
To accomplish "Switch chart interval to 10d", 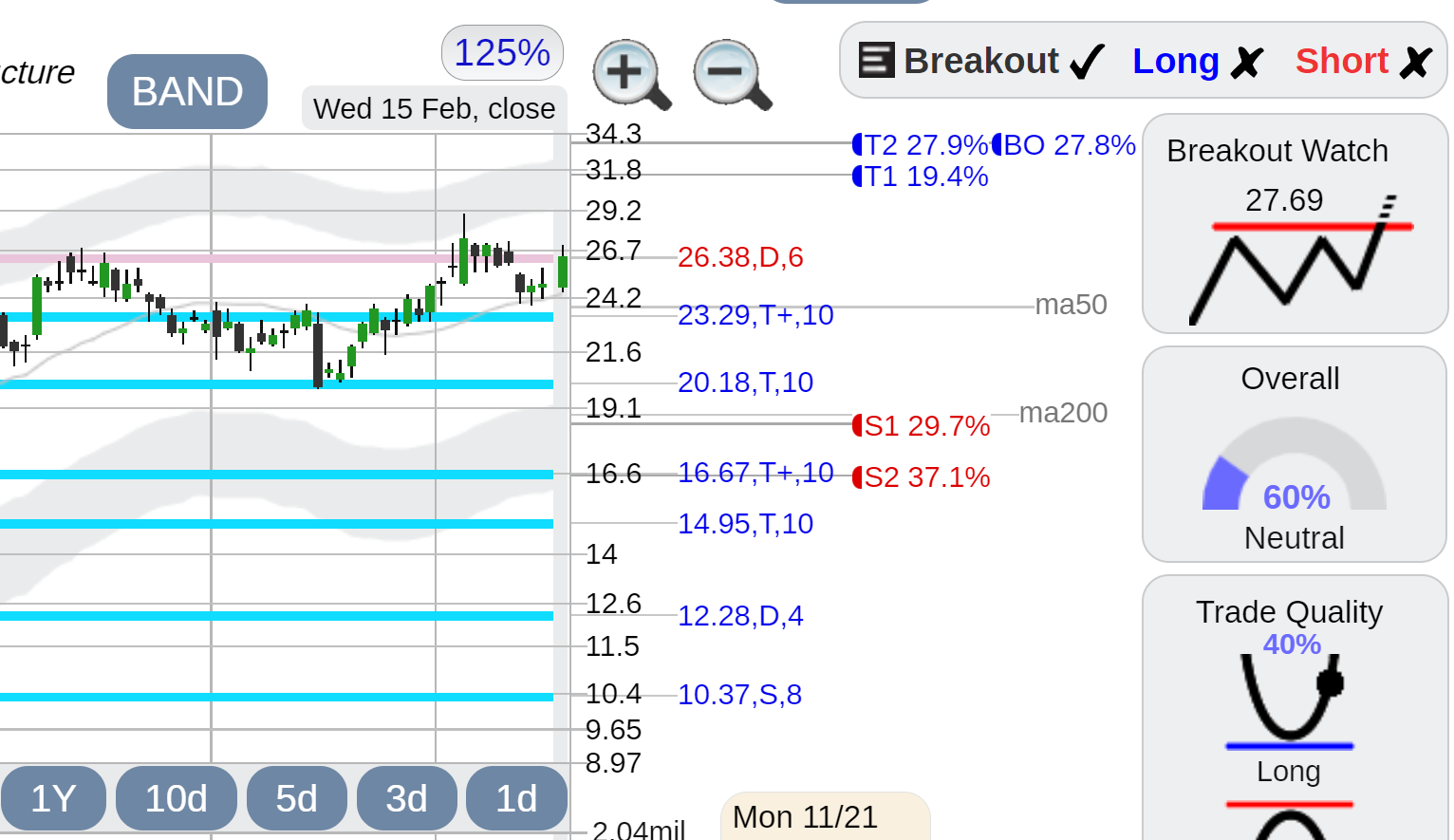I will point(176,798).
